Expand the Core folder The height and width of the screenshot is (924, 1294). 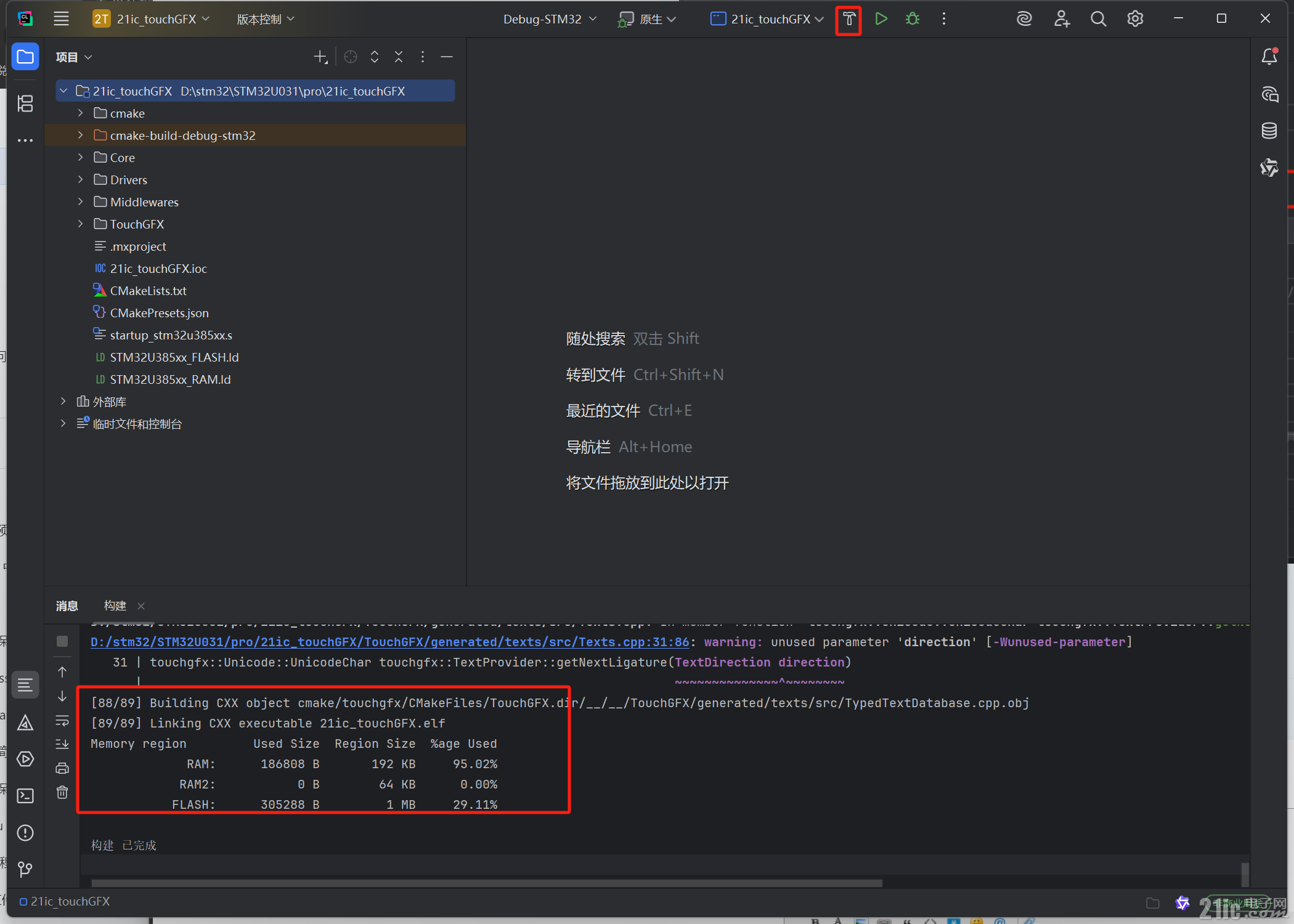(x=80, y=158)
